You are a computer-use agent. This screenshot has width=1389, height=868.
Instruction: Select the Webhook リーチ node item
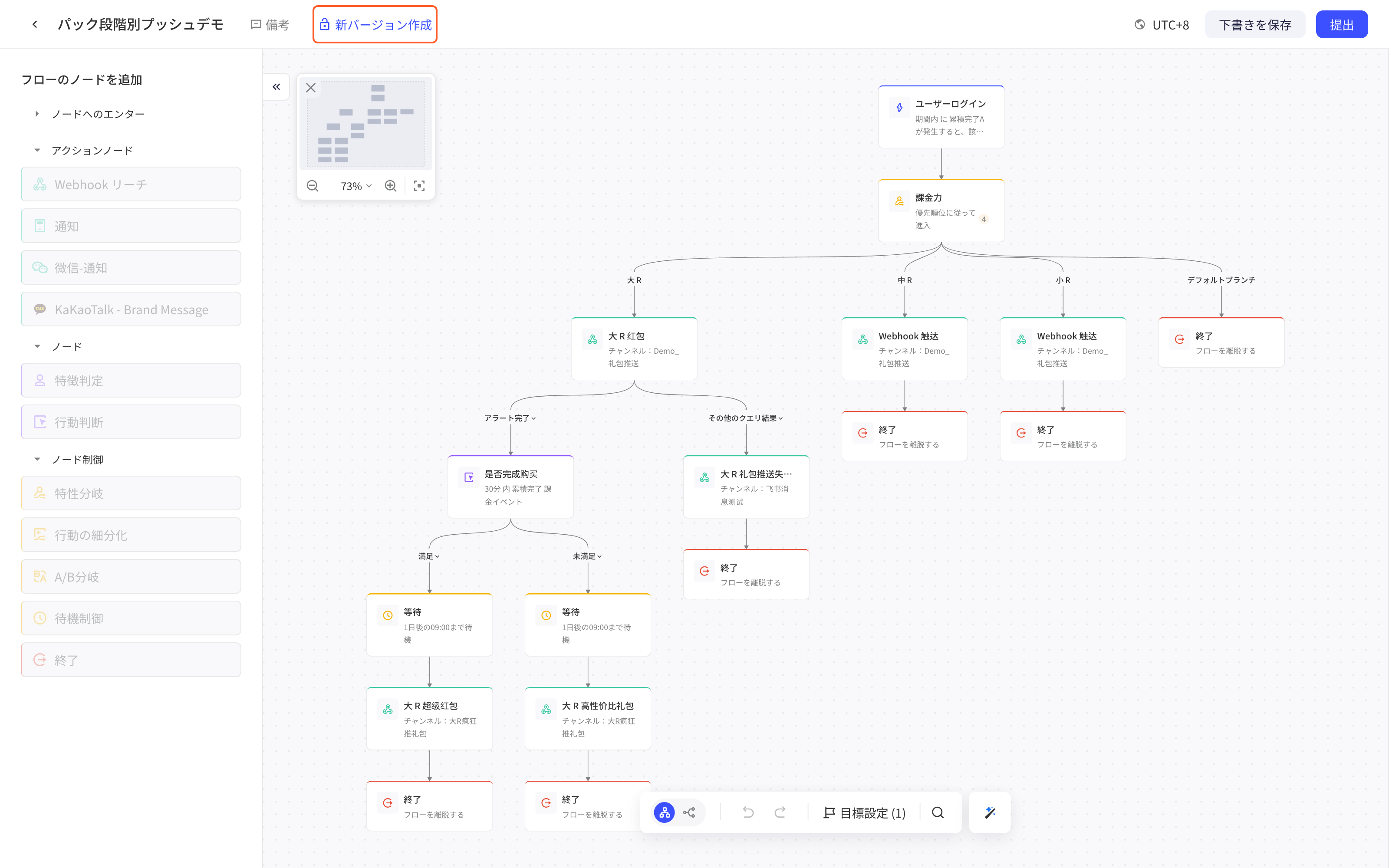click(x=131, y=184)
